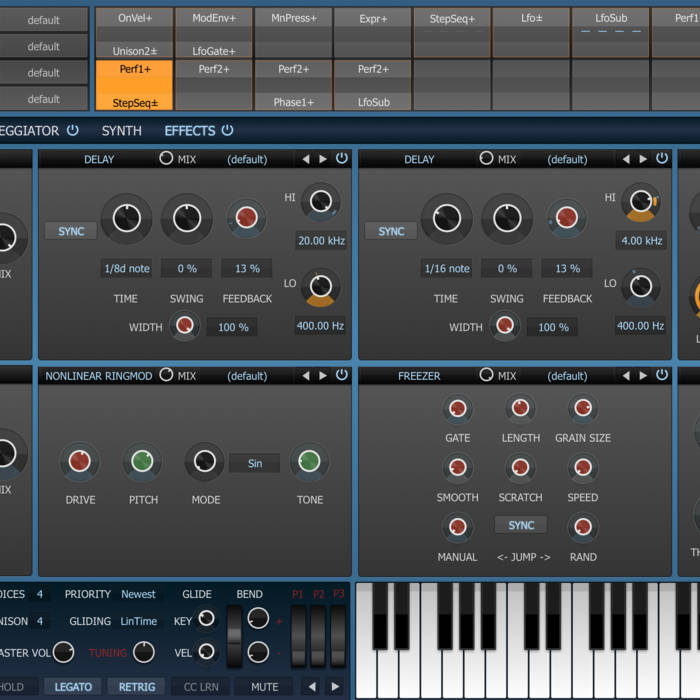Load previous preset in Freezer panel

tap(626, 376)
